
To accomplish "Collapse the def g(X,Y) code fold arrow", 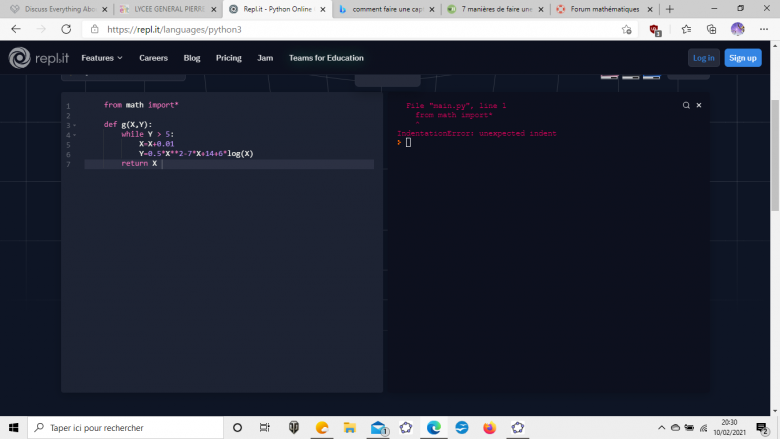I will [x=74, y=125].
